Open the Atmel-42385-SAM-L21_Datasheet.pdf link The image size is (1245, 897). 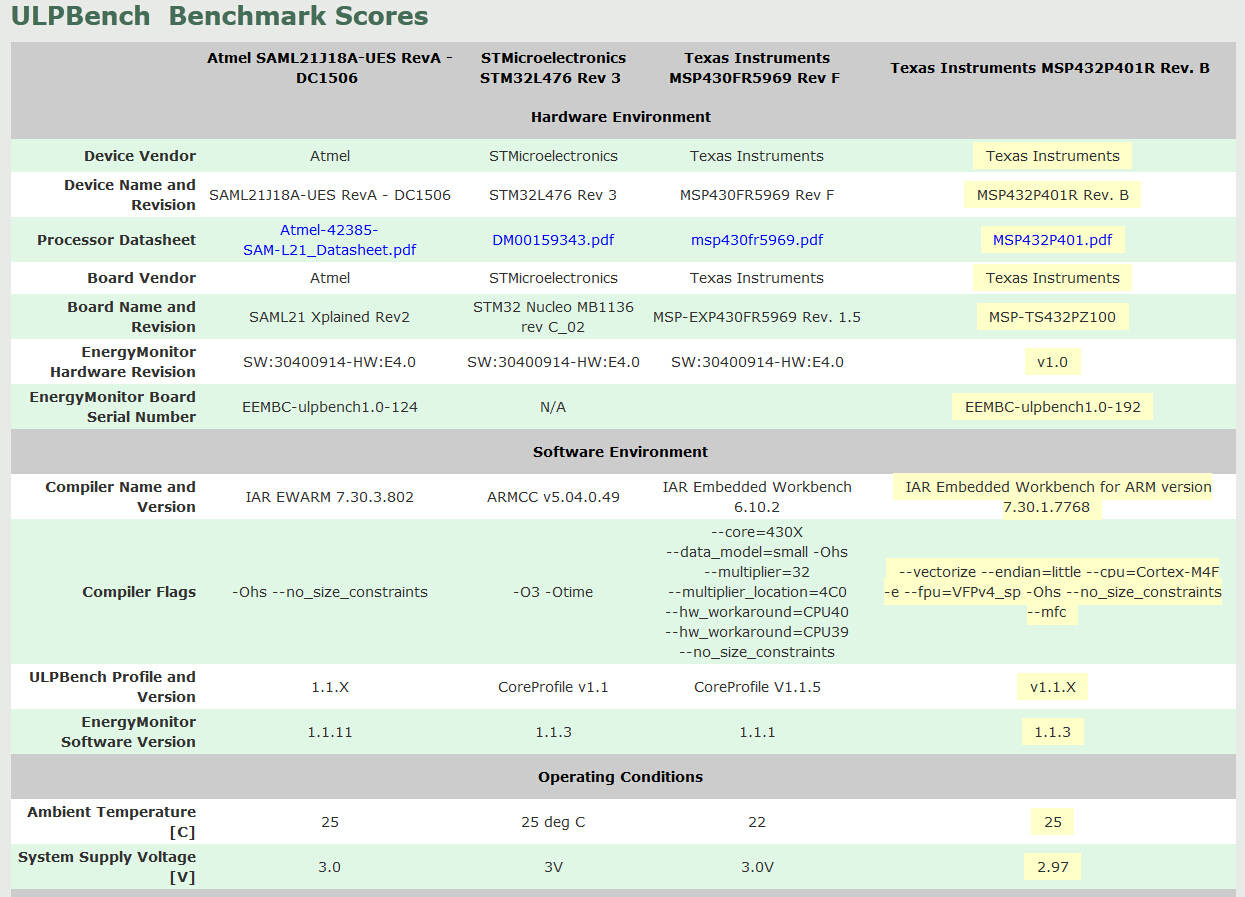[x=330, y=240]
